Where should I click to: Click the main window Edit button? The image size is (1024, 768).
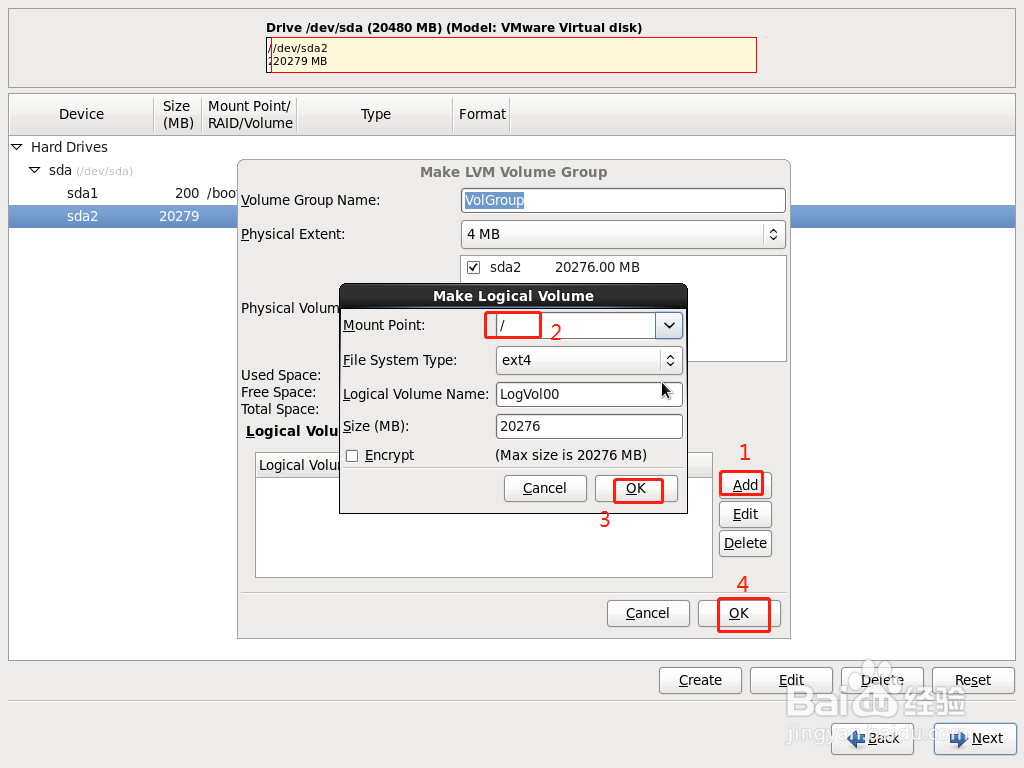click(x=792, y=680)
